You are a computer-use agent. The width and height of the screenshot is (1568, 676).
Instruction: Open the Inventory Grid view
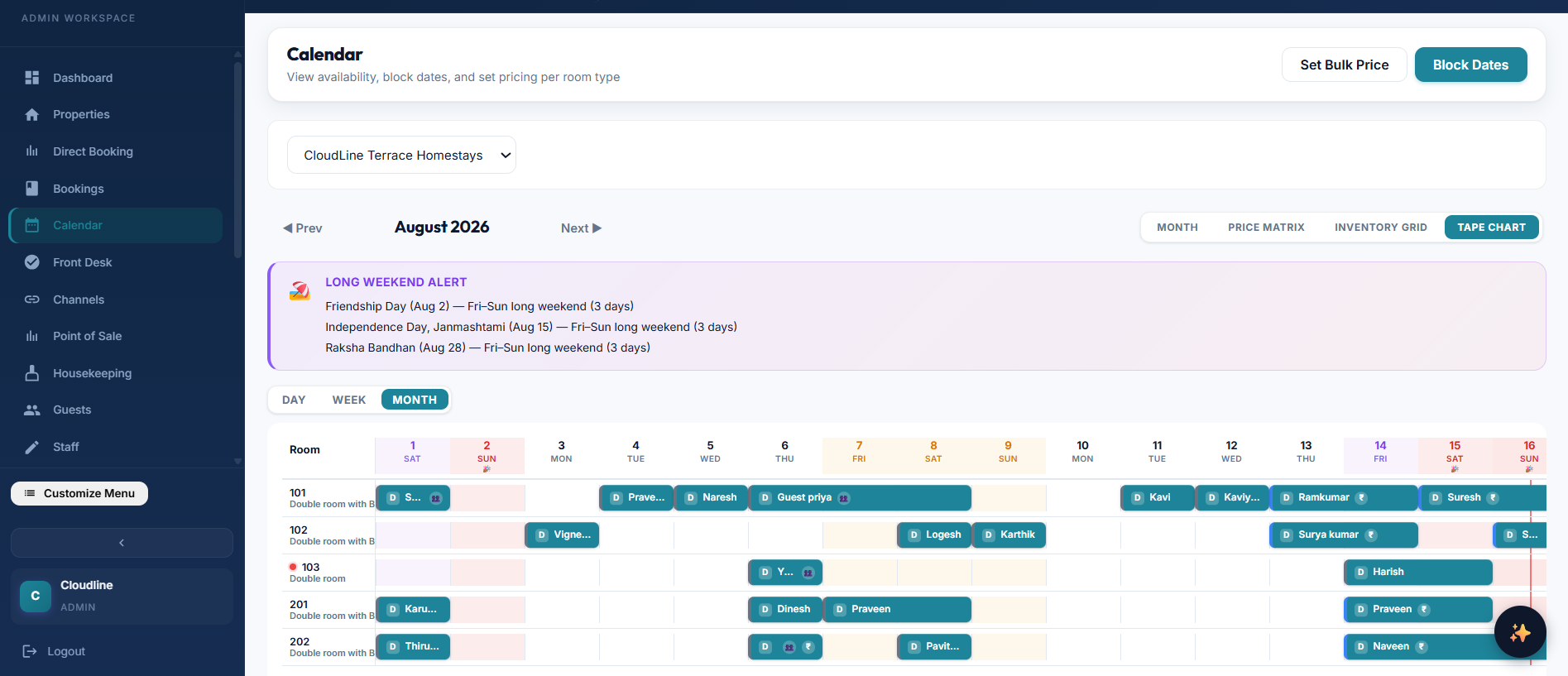pyautogui.click(x=1381, y=228)
